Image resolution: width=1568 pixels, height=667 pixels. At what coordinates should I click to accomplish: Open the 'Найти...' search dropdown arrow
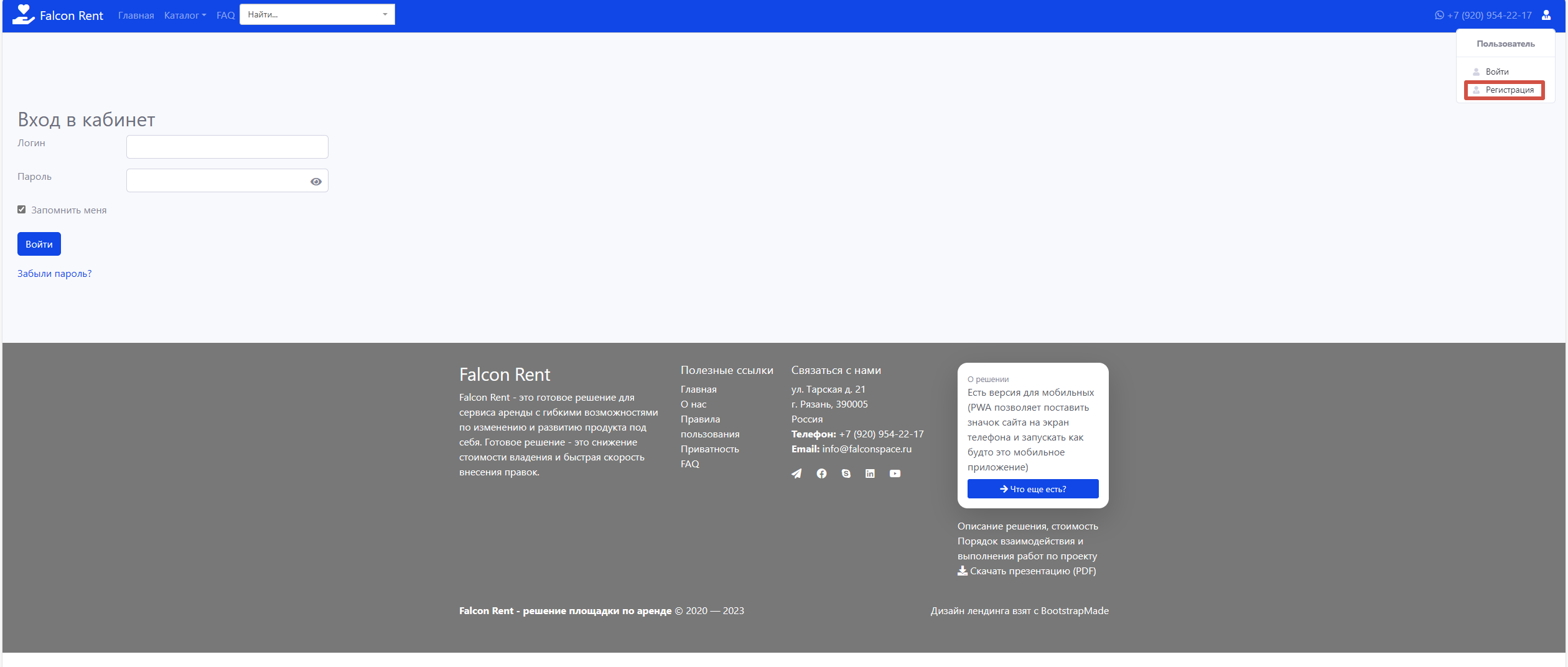[385, 14]
